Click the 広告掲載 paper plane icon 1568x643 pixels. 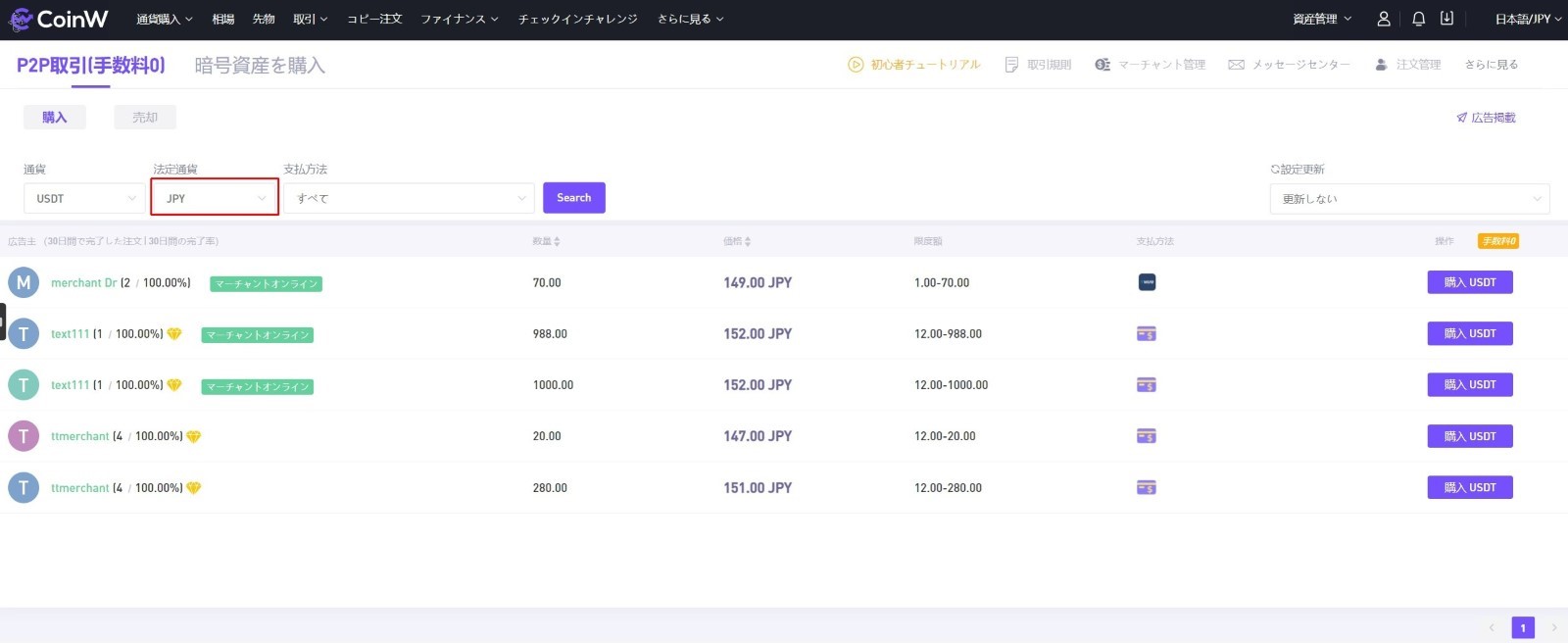[1461, 118]
